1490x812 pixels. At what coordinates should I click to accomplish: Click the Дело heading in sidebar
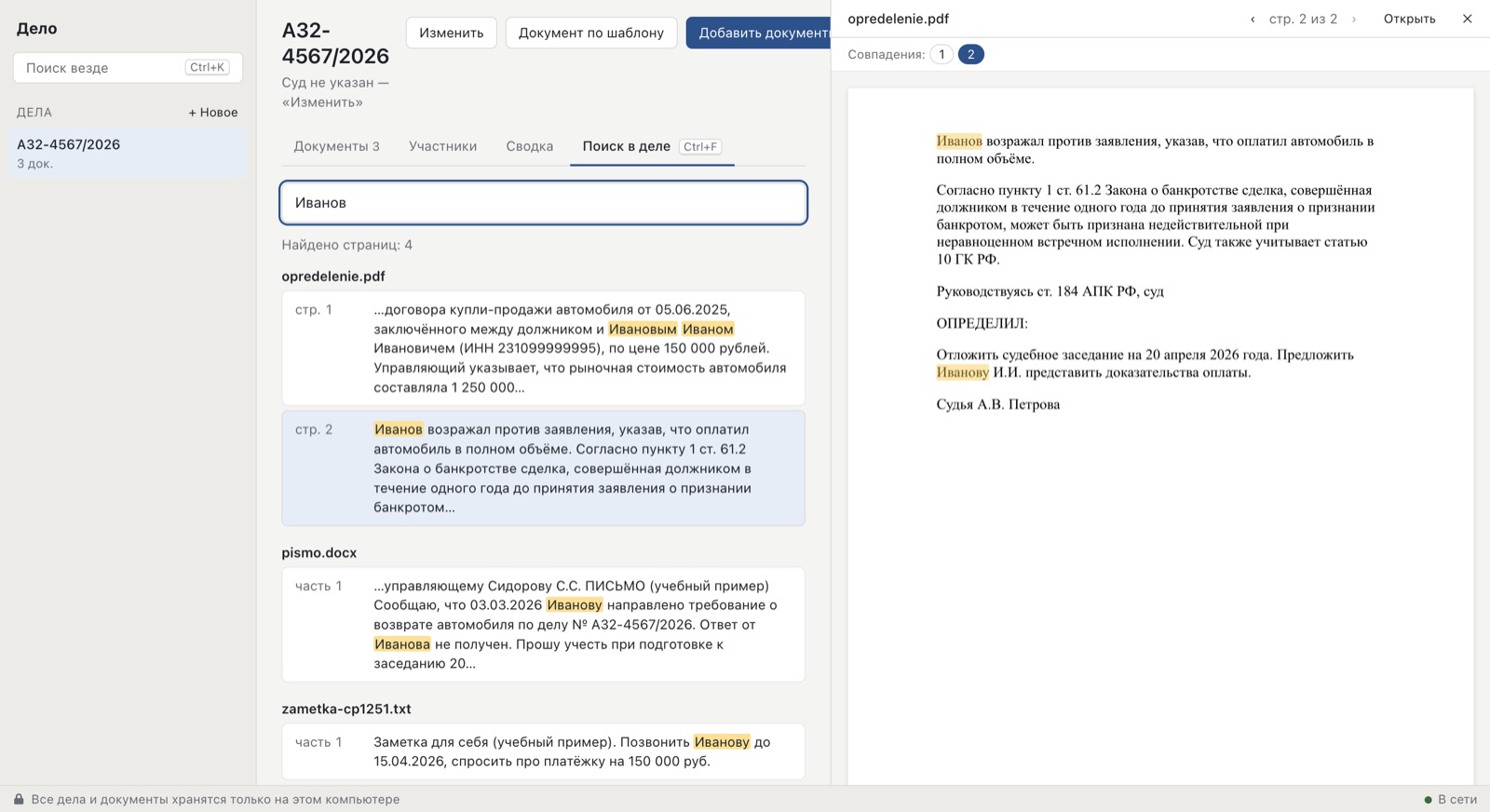click(36, 28)
